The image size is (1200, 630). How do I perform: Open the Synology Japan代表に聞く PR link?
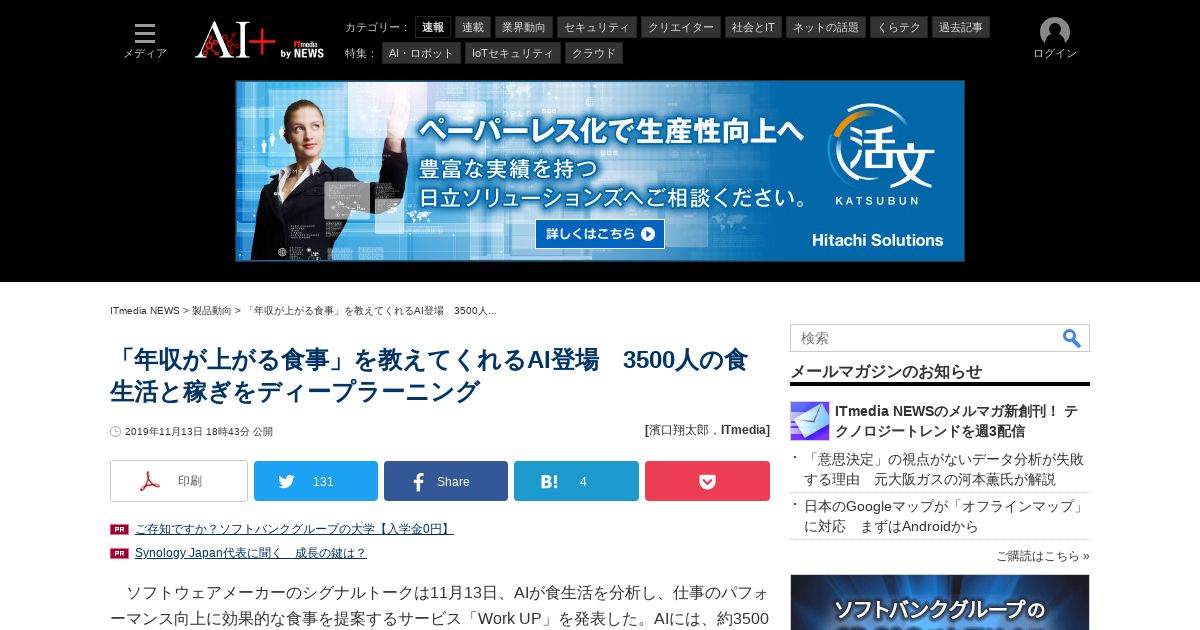[251, 553]
